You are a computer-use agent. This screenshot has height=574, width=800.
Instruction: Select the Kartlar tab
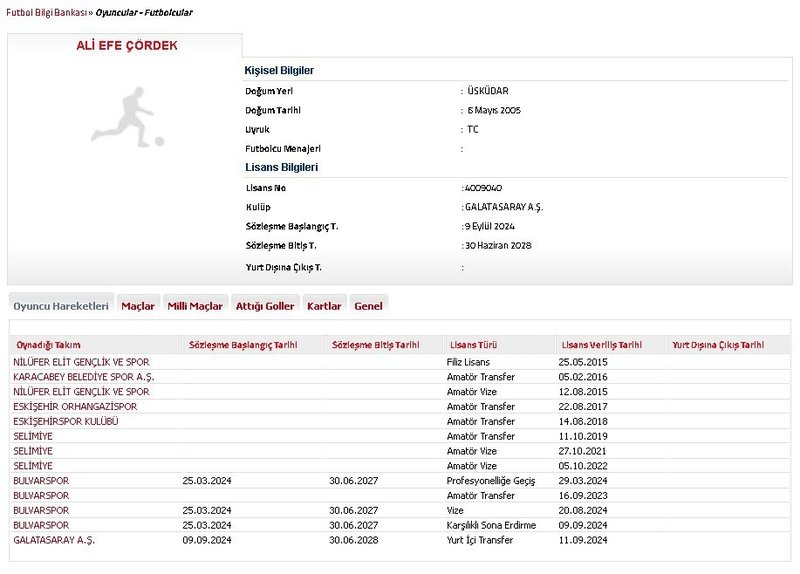click(324, 306)
